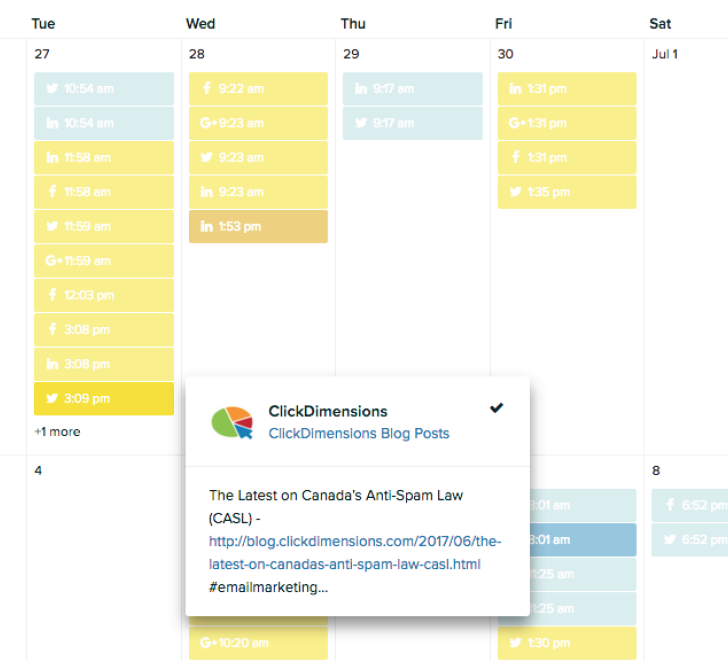Open the Twitter post at 1:30 pm Friday
728x661 pixels.
click(567, 643)
